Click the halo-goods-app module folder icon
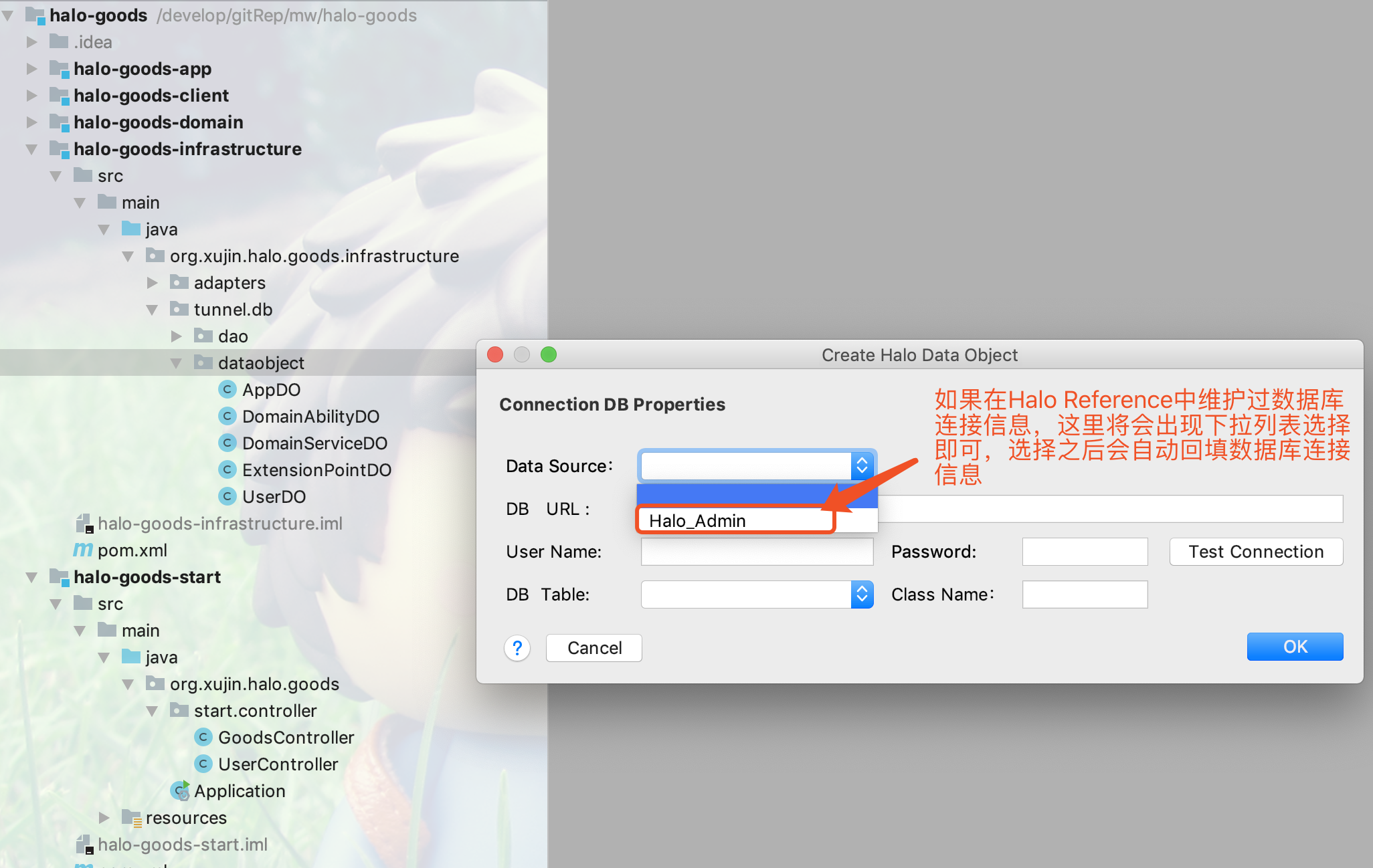Viewport: 1373px width, 868px height. [x=60, y=68]
